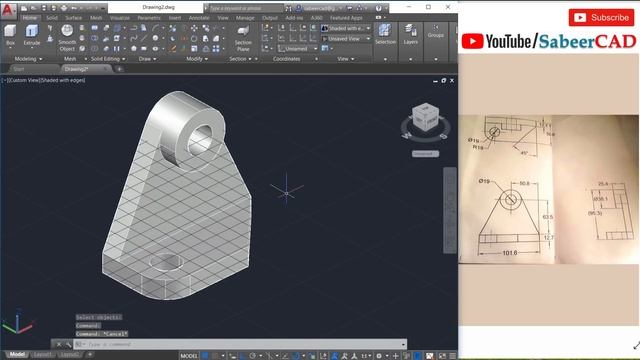Viewport: 640px width, 360px height.
Task: Open the workspace switching gear icon
Action: [x=379, y=356]
